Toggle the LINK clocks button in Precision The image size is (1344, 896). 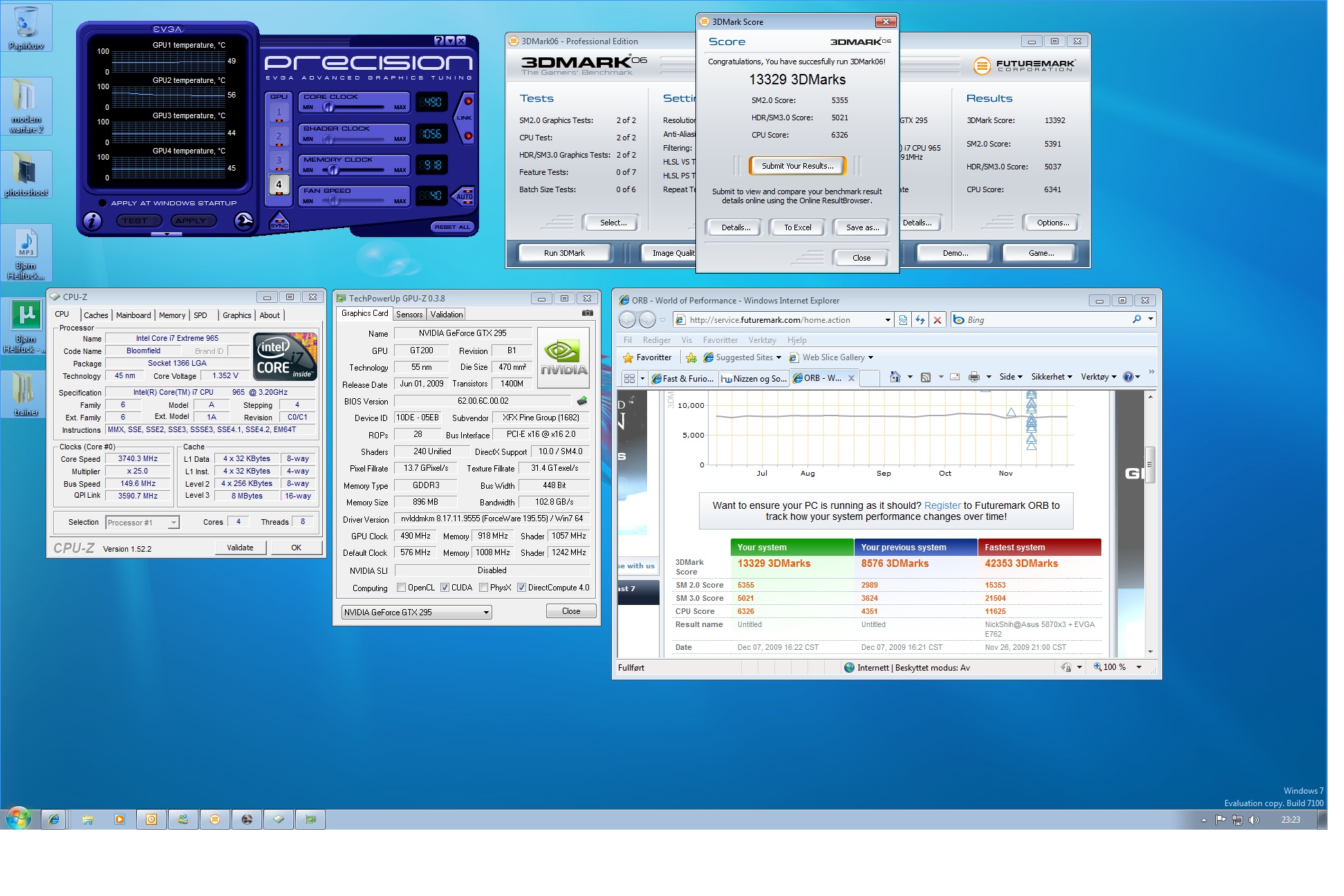(x=465, y=118)
